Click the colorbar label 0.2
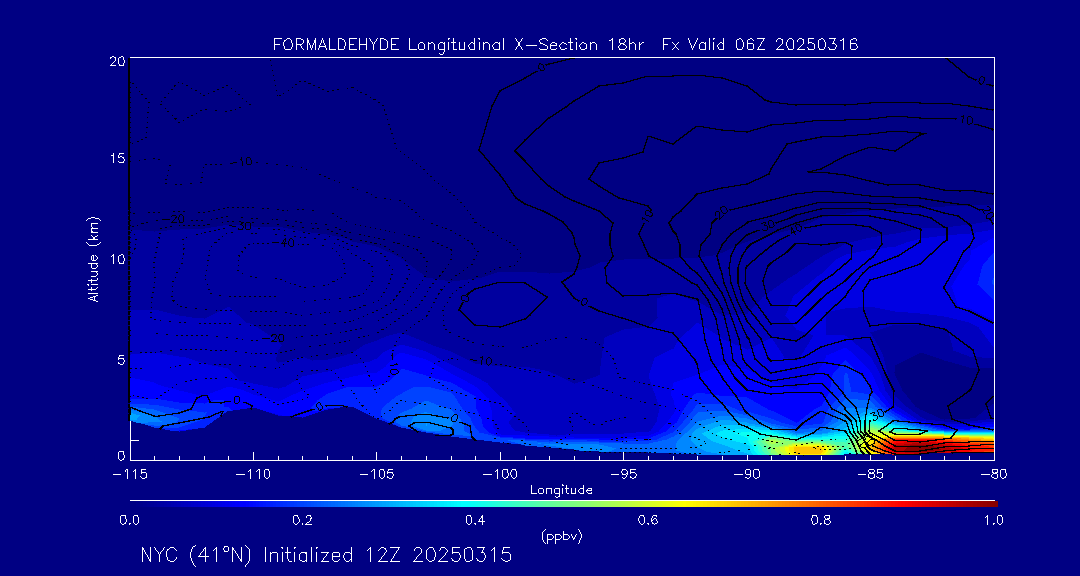 click(302, 520)
